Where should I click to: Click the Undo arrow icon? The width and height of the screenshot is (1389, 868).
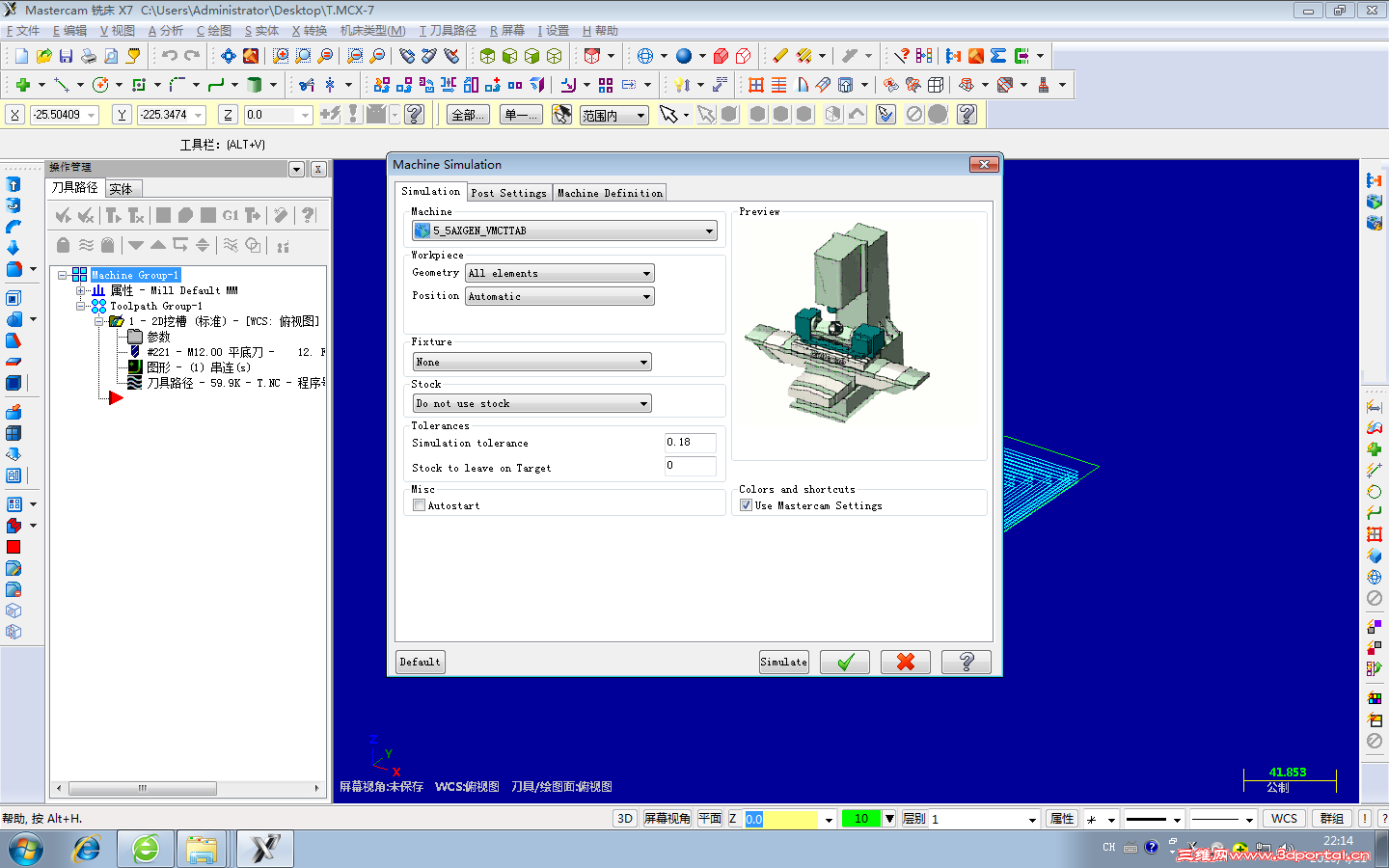170,56
